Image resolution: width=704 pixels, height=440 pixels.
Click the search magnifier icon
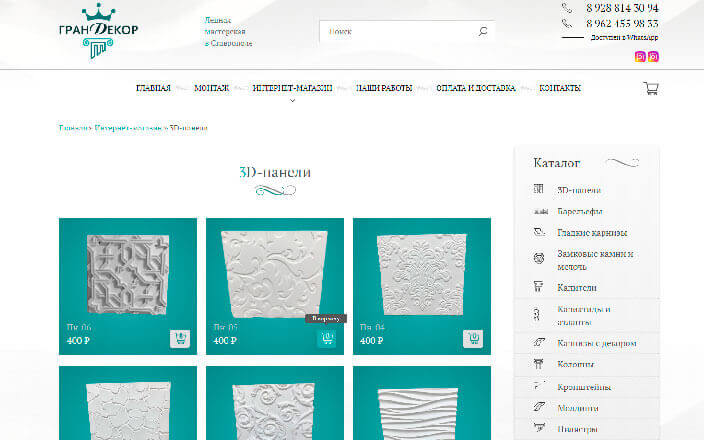[483, 31]
